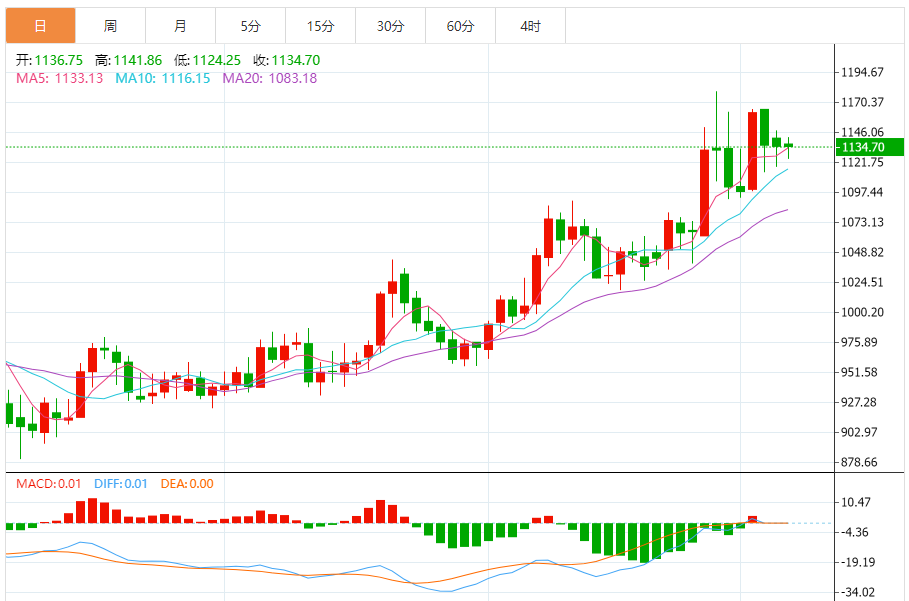This screenshot has width=909, height=601.
Task: Click the 1048.82 price axis label
Action: click(x=863, y=252)
